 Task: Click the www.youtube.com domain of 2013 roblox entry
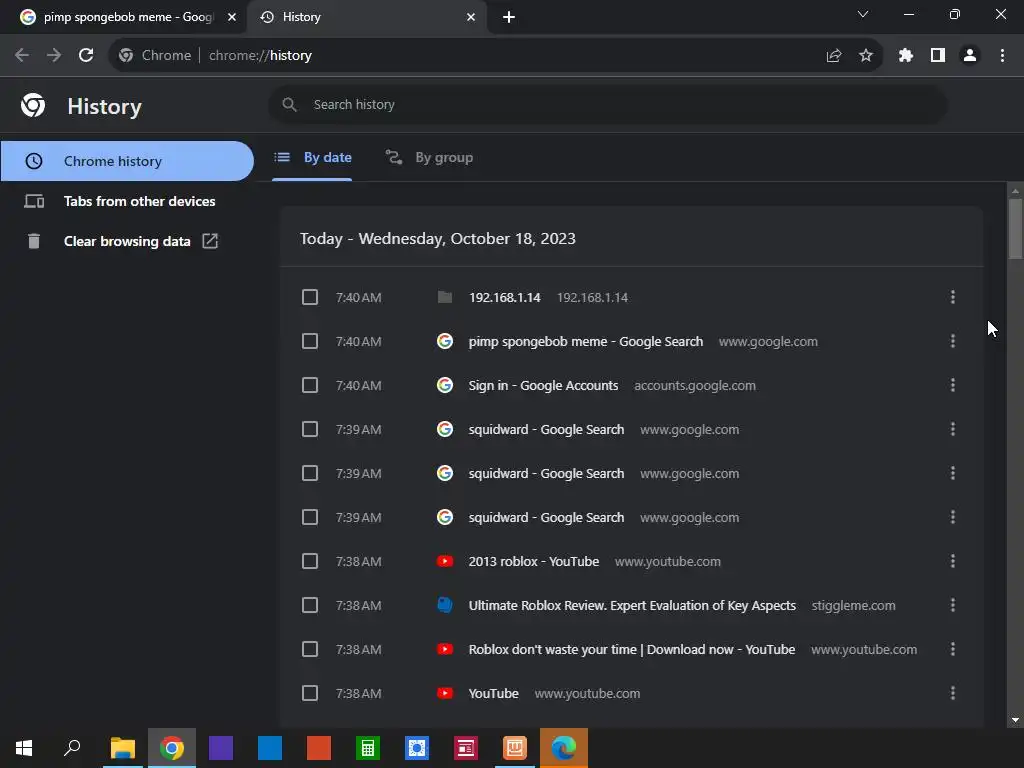click(x=667, y=562)
